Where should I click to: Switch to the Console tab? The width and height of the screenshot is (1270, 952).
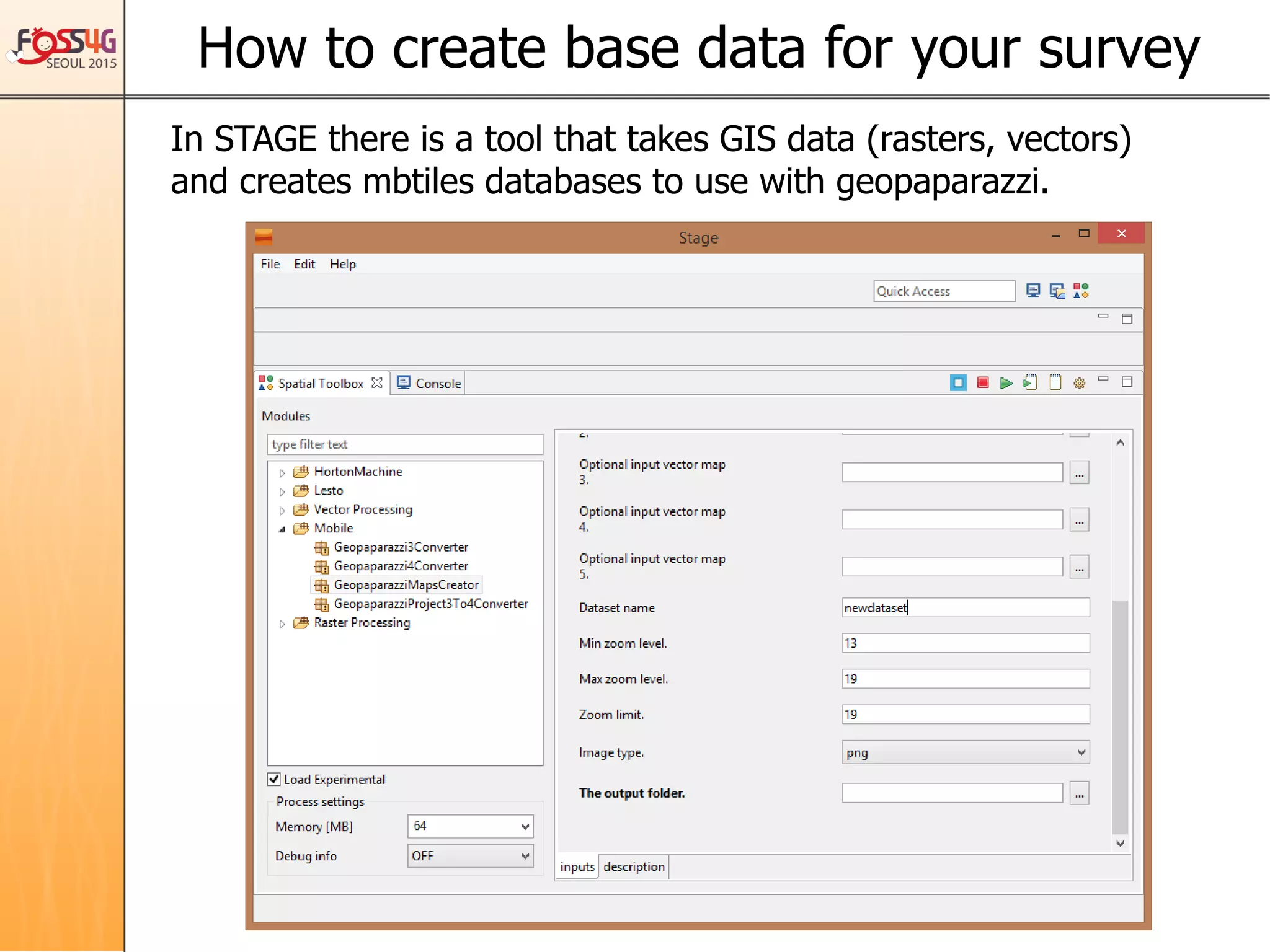[x=429, y=384]
